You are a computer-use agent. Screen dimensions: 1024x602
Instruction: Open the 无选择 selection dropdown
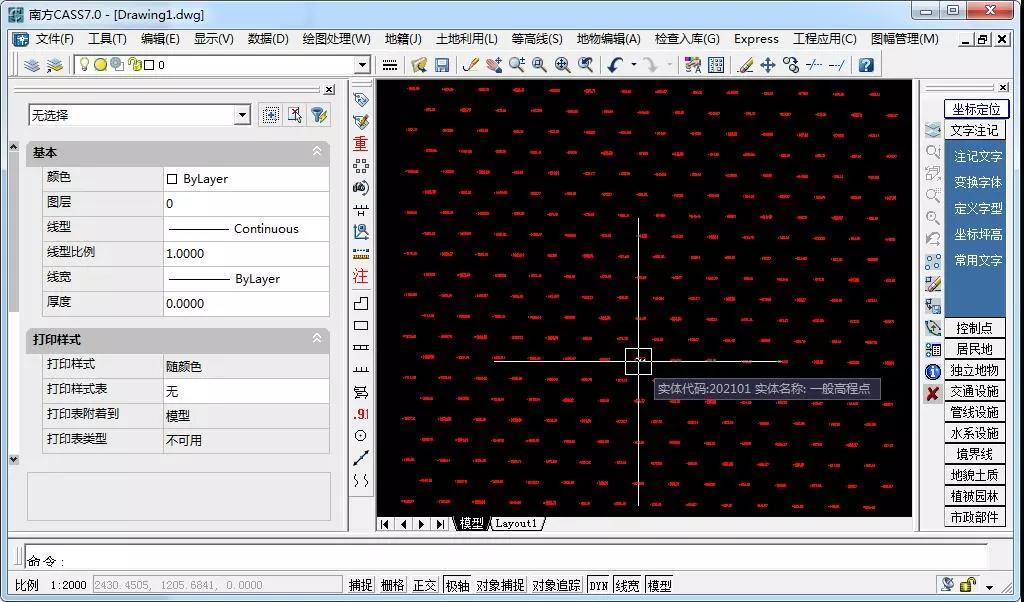click(242, 116)
